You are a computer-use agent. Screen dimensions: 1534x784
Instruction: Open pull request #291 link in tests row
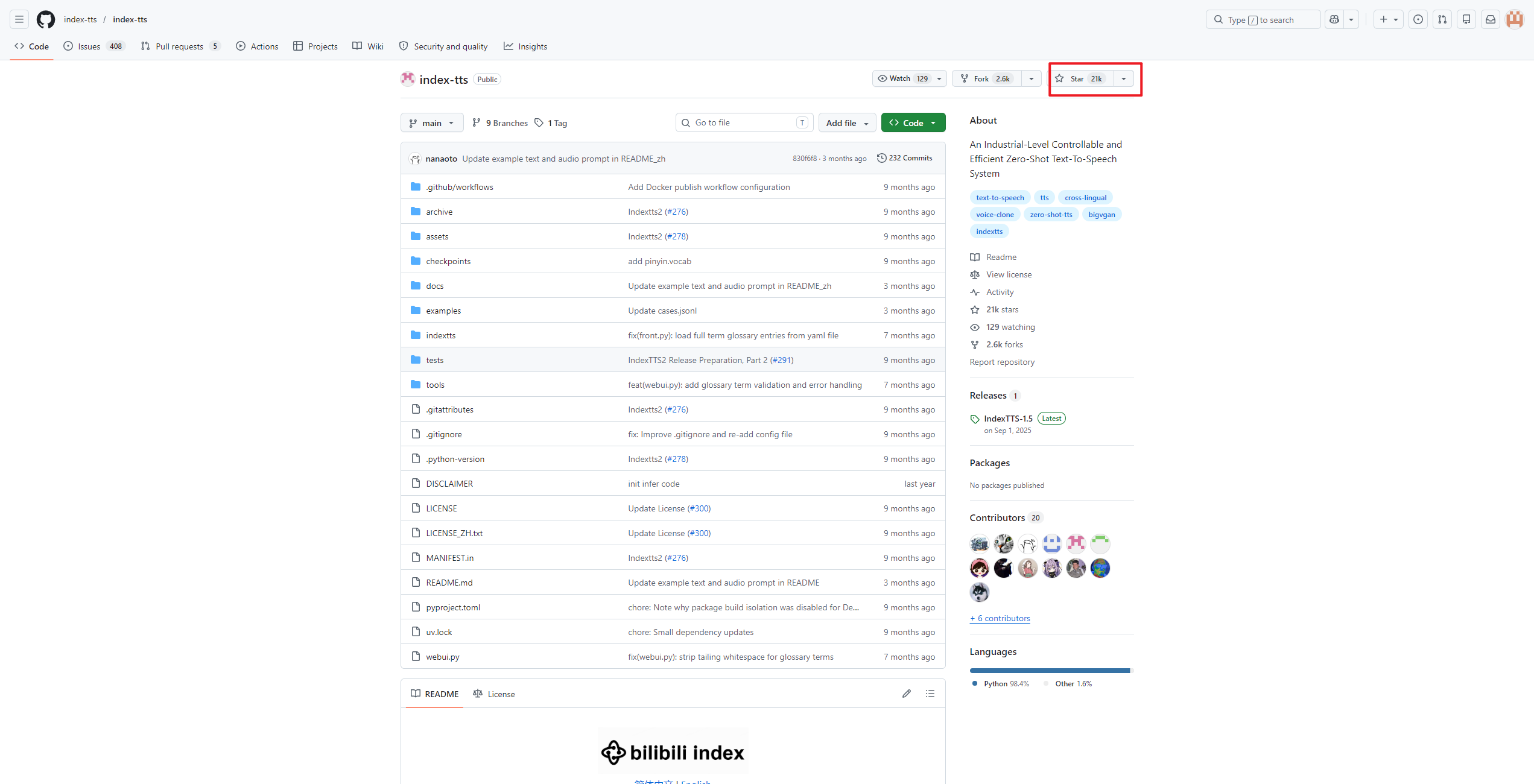click(782, 360)
